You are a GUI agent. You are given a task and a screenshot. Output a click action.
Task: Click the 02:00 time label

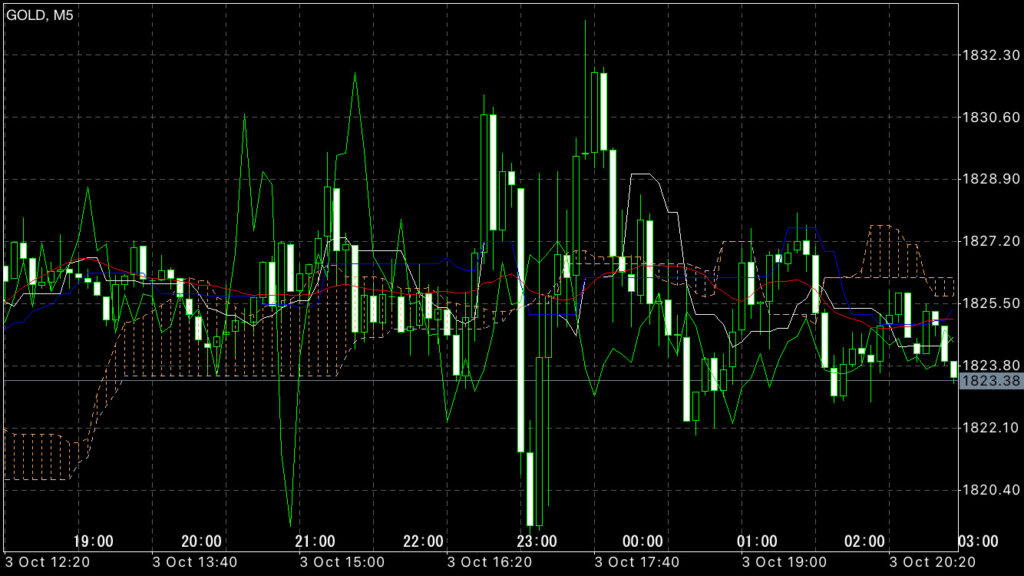(x=865, y=541)
